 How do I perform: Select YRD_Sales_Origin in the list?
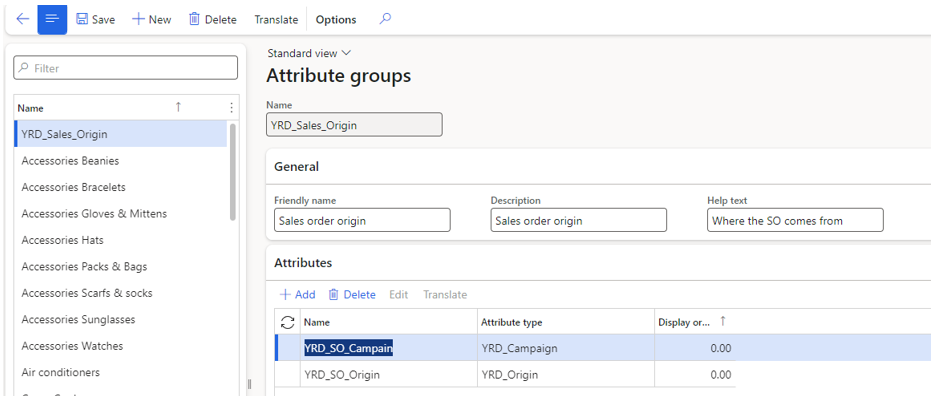coord(121,134)
